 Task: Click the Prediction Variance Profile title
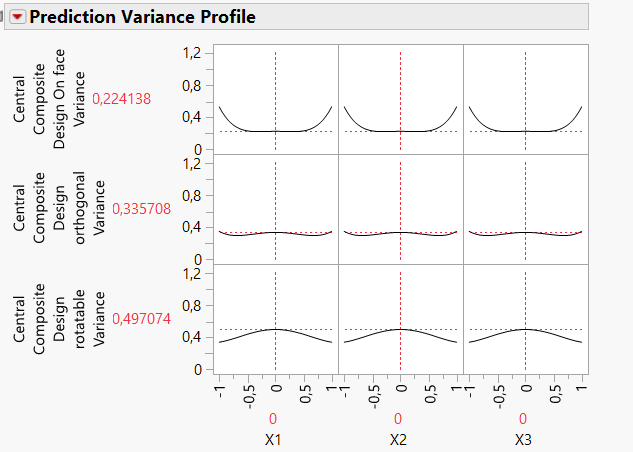(x=143, y=17)
